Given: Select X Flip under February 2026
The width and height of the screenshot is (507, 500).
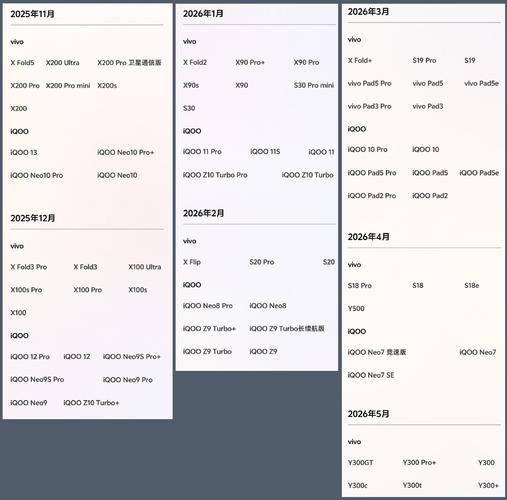Looking at the screenshot, I should tap(192, 262).
